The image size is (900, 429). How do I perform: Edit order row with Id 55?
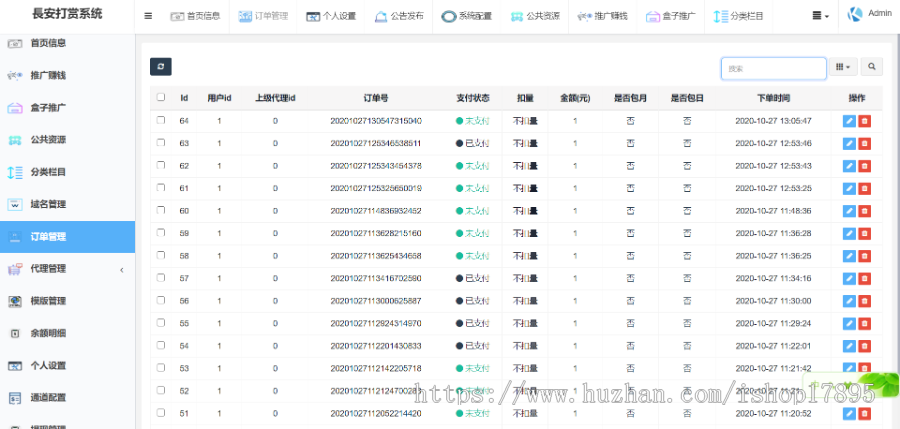[x=849, y=323]
